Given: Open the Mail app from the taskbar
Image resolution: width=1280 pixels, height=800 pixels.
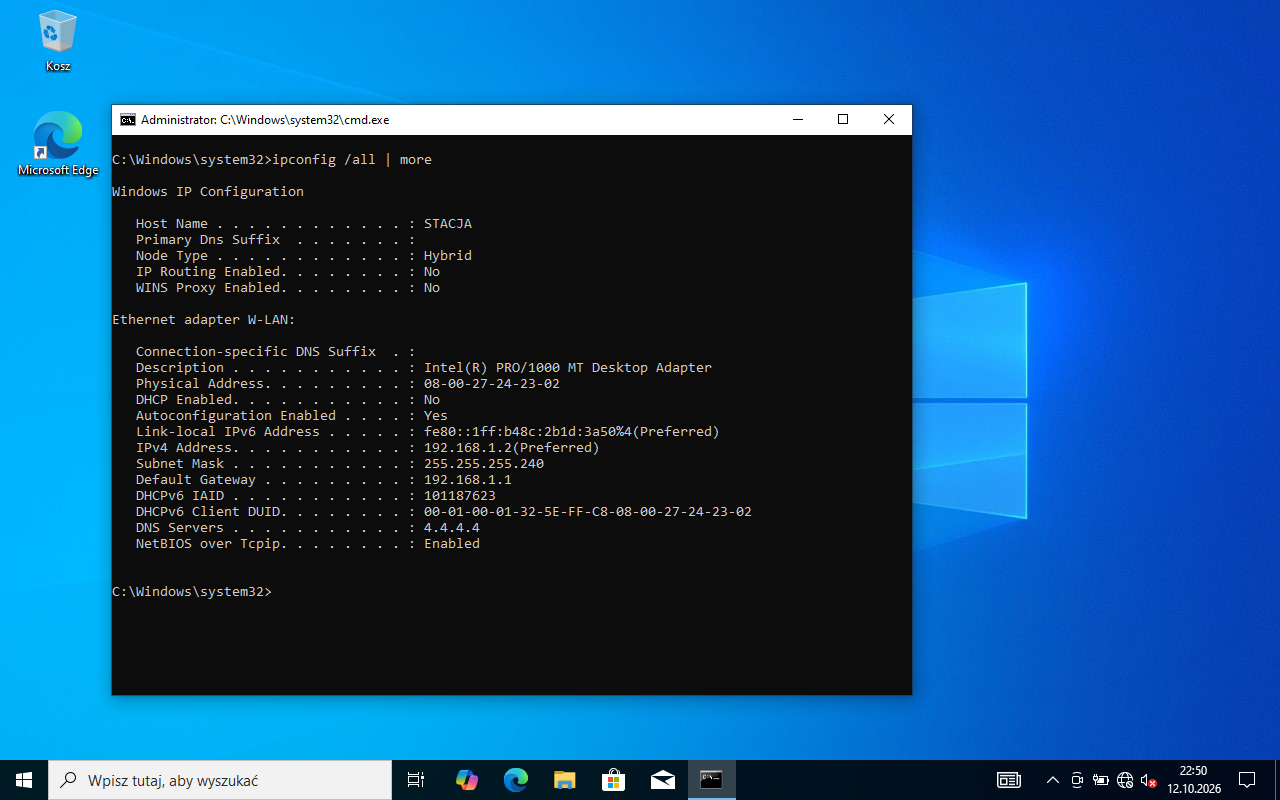Looking at the screenshot, I should pyautogui.click(x=662, y=780).
